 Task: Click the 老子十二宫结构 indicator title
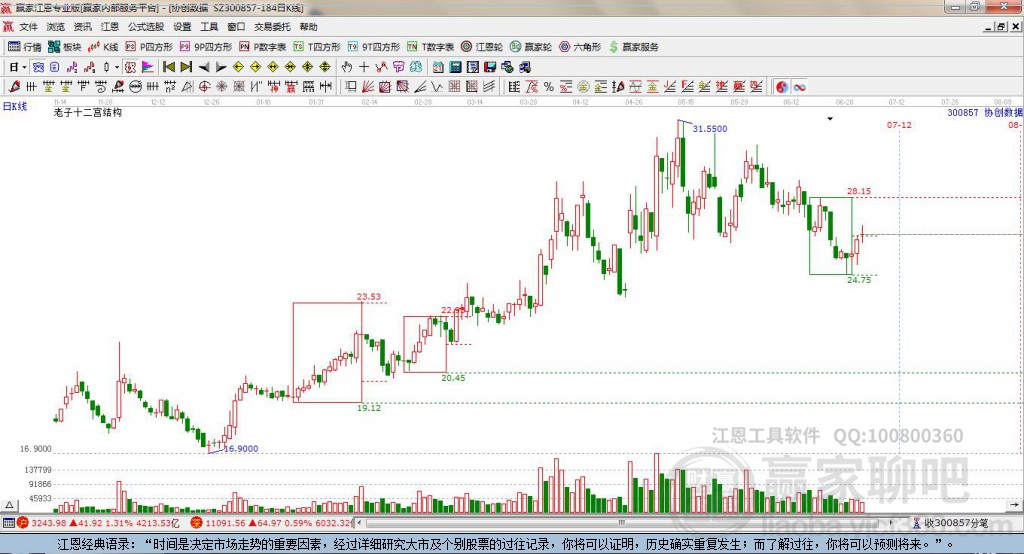point(88,112)
